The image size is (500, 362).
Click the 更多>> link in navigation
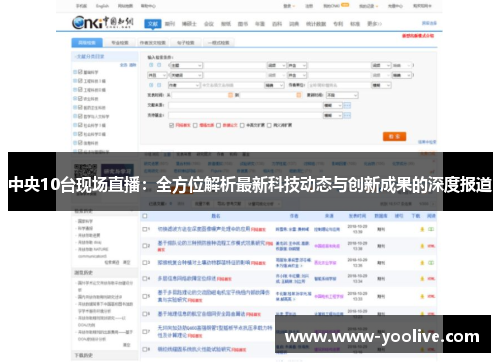(374, 24)
